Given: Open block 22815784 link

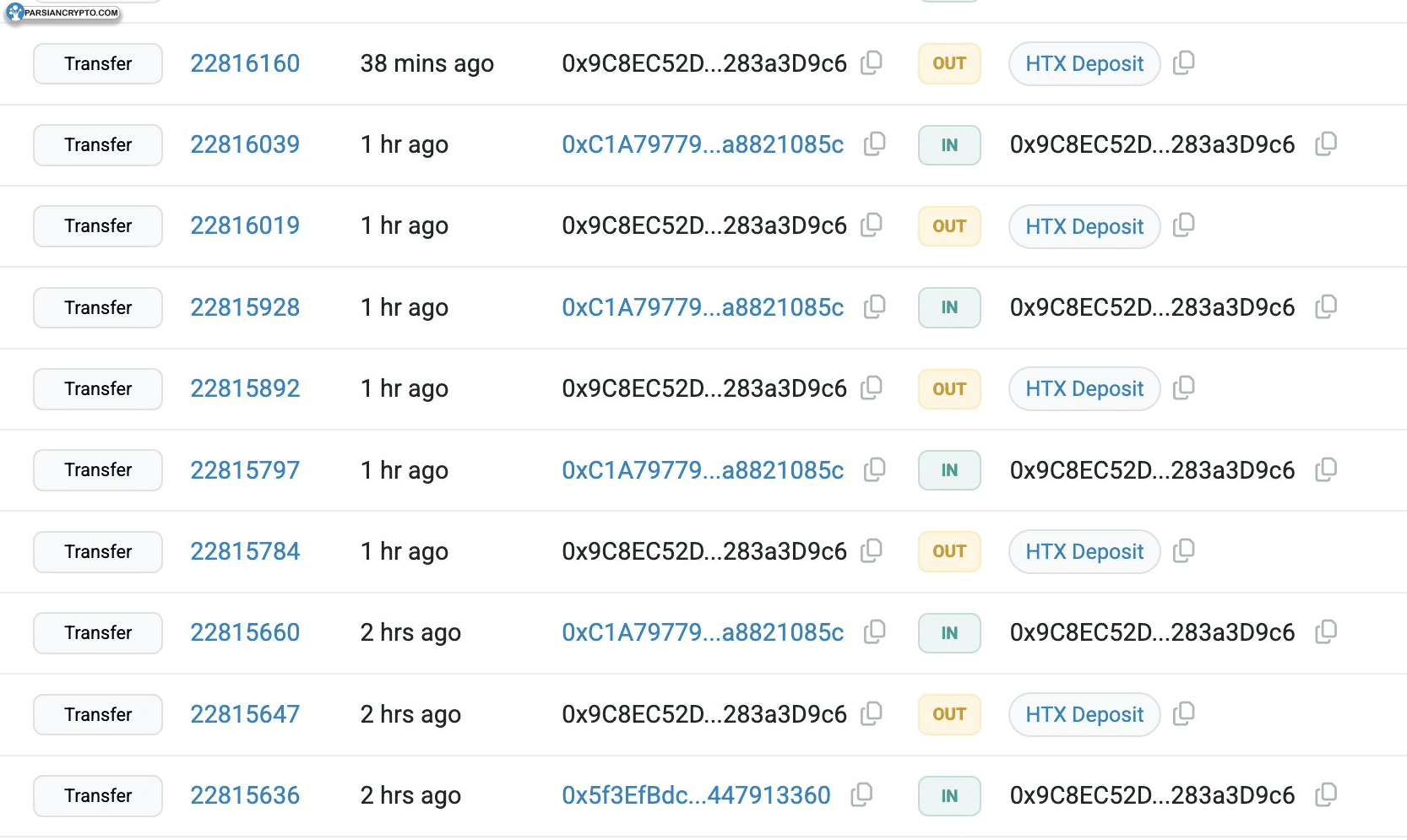Looking at the screenshot, I should [245, 551].
